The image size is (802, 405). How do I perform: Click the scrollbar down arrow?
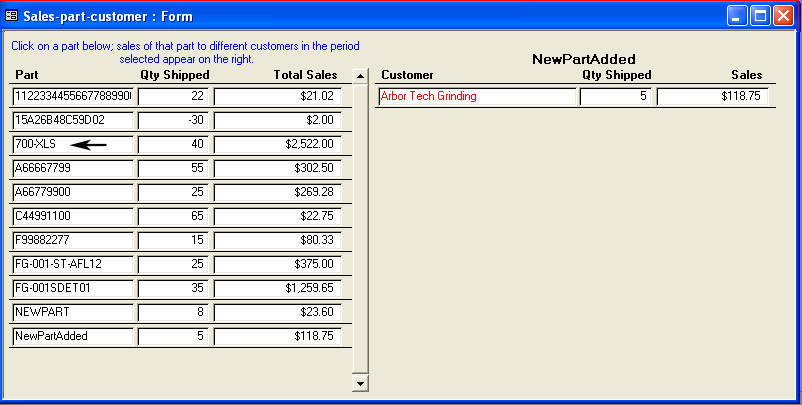(360, 382)
